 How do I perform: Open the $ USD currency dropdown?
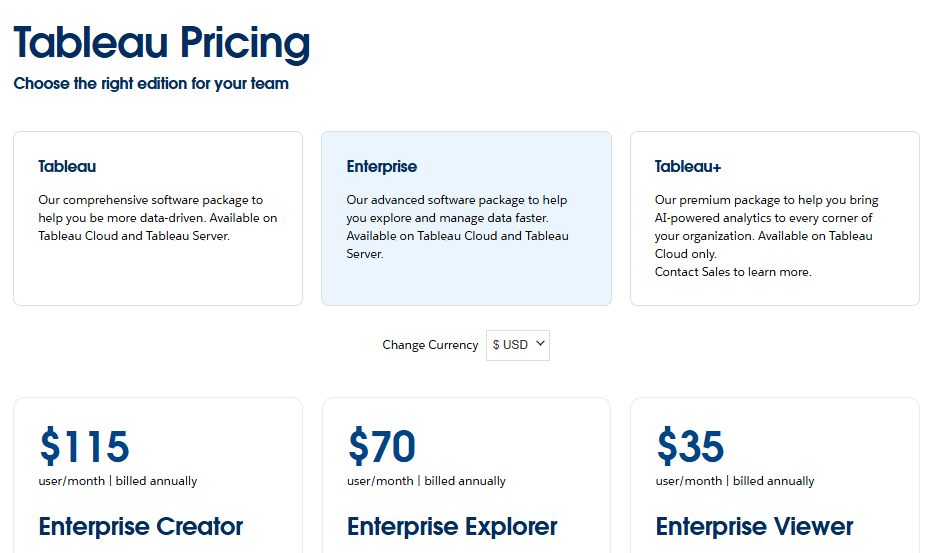click(x=517, y=345)
